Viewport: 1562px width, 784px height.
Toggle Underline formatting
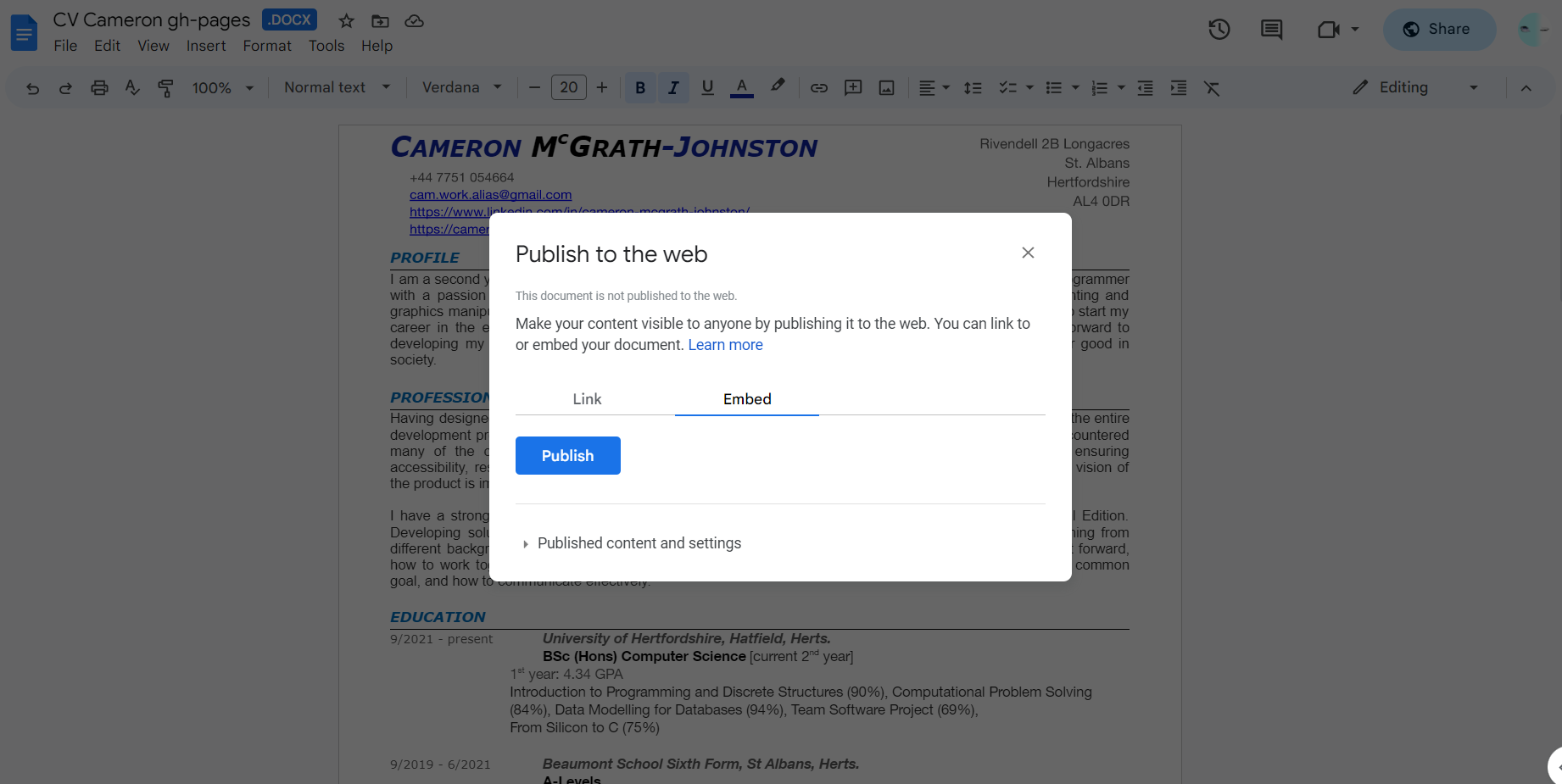point(707,88)
